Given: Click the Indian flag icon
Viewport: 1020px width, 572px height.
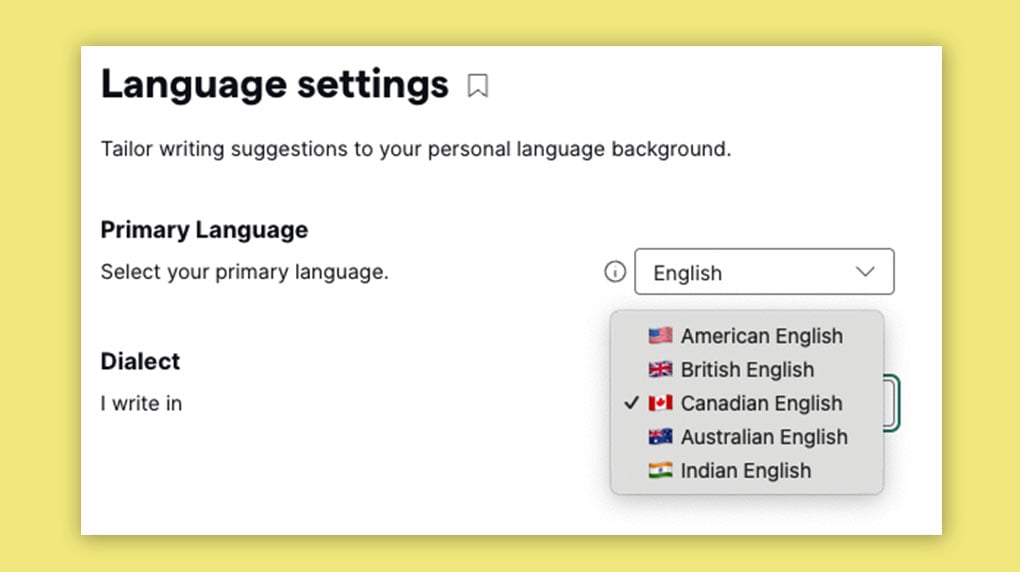Looking at the screenshot, I should click(660, 471).
